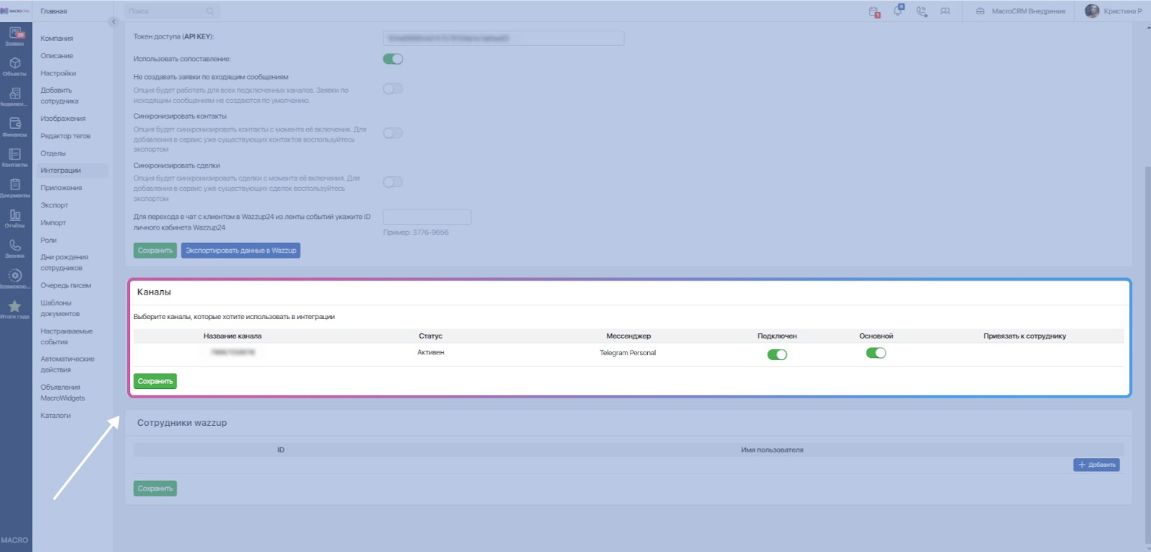This screenshot has width=1151, height=552.
Task: Select Интеграции in the settings menu
Action: 62,170
